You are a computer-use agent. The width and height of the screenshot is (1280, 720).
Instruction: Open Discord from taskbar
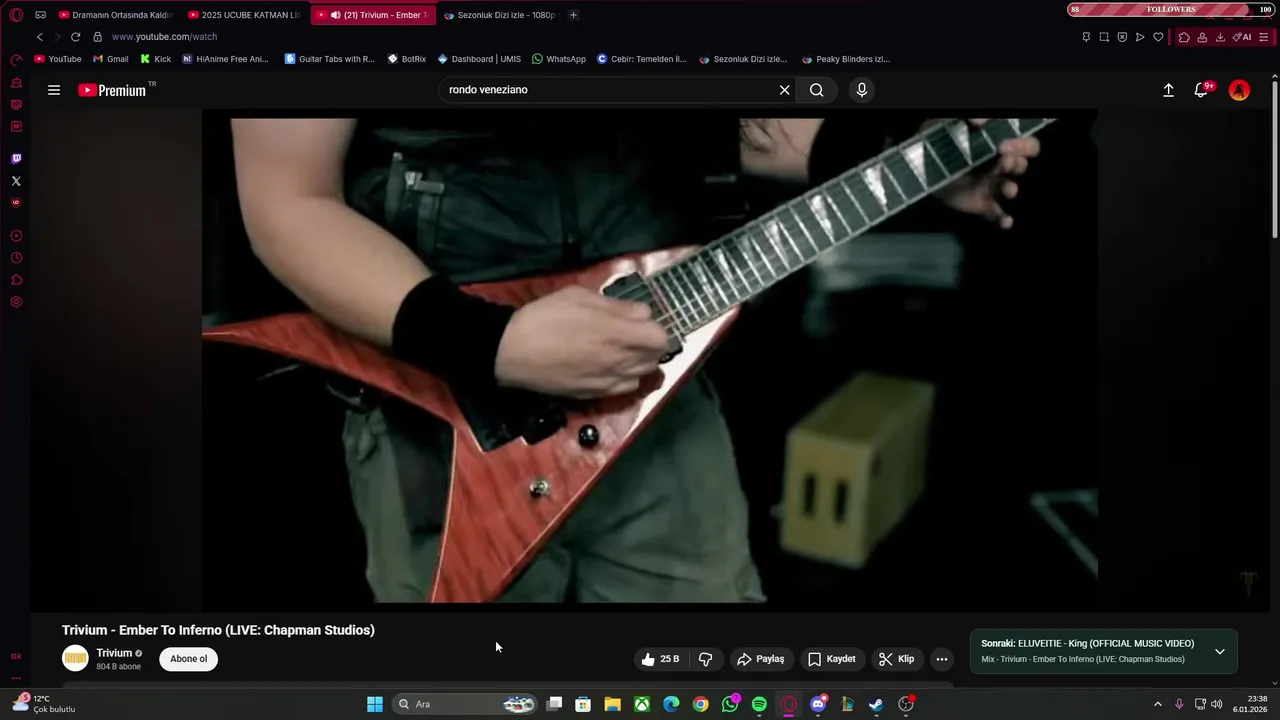tap(818, 704)
